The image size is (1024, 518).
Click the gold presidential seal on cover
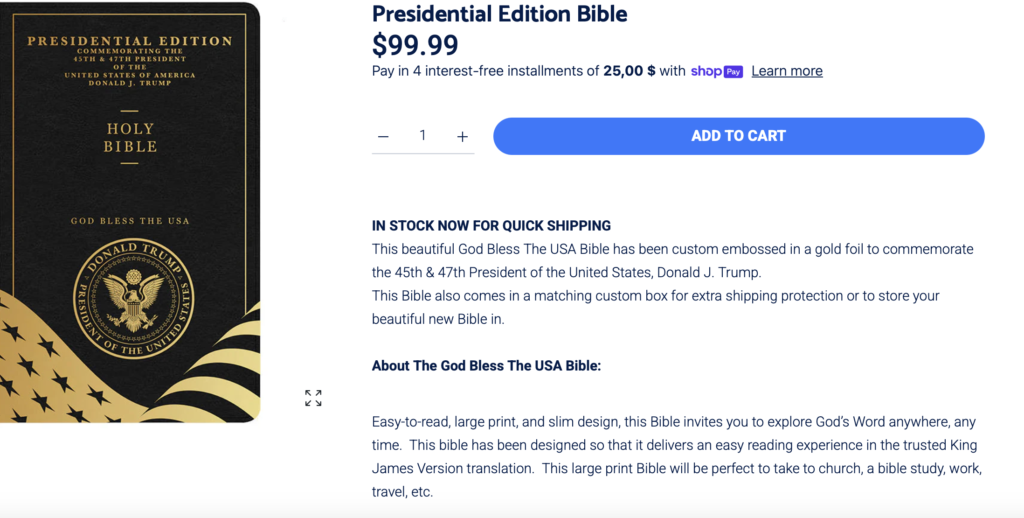pos(134,297)
